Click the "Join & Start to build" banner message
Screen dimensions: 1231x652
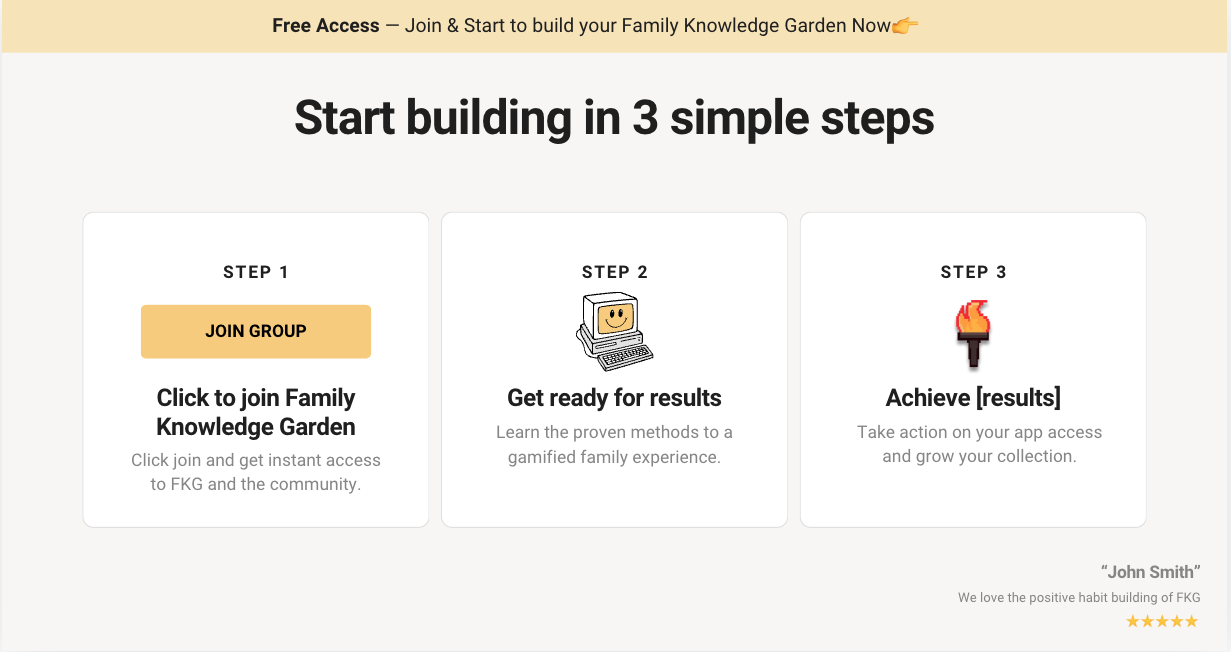coord(647,26)
